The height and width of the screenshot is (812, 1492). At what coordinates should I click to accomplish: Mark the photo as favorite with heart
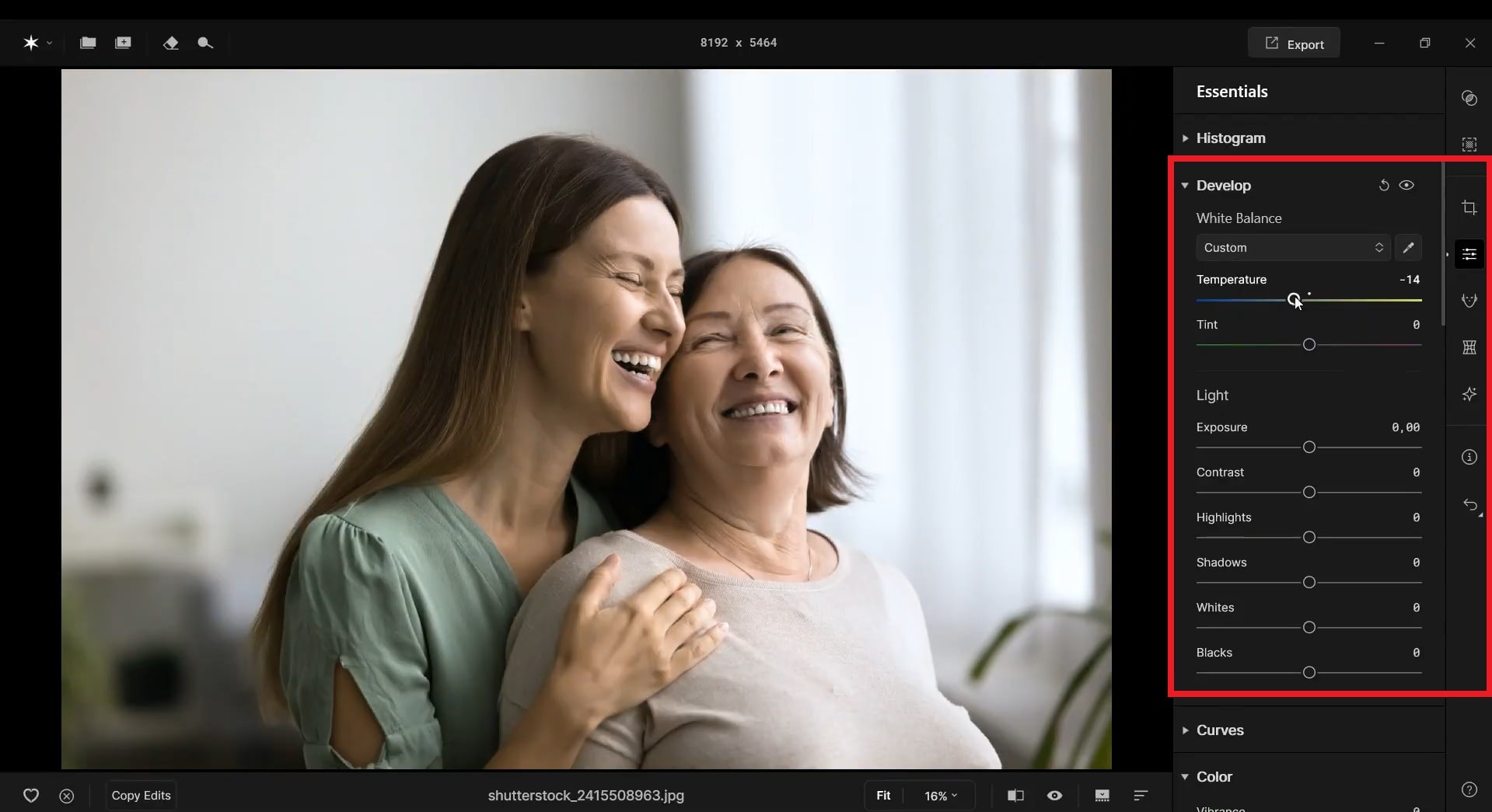point(31,796)
